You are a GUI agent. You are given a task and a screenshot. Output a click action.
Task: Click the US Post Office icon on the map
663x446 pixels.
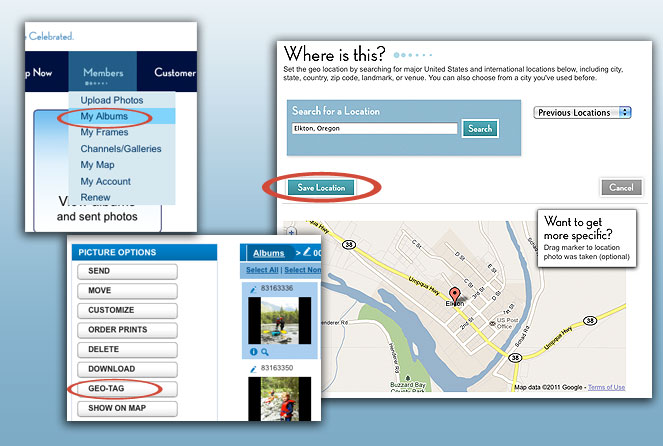[492, 323]
